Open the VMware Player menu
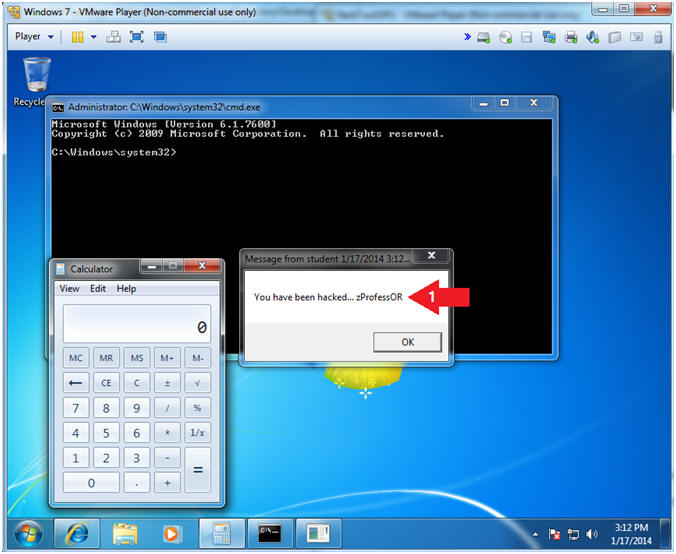 pyautogui.click(x=34, y=37)
